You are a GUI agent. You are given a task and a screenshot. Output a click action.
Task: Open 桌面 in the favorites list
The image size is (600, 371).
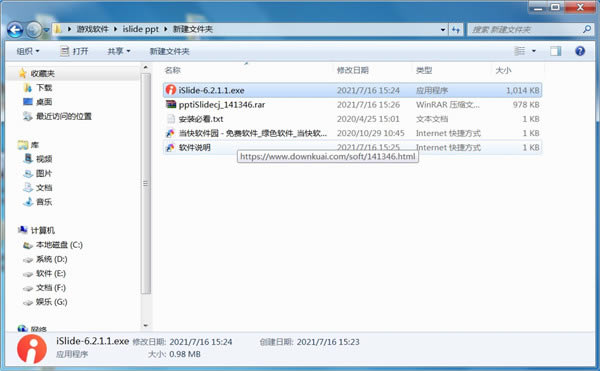44,102
